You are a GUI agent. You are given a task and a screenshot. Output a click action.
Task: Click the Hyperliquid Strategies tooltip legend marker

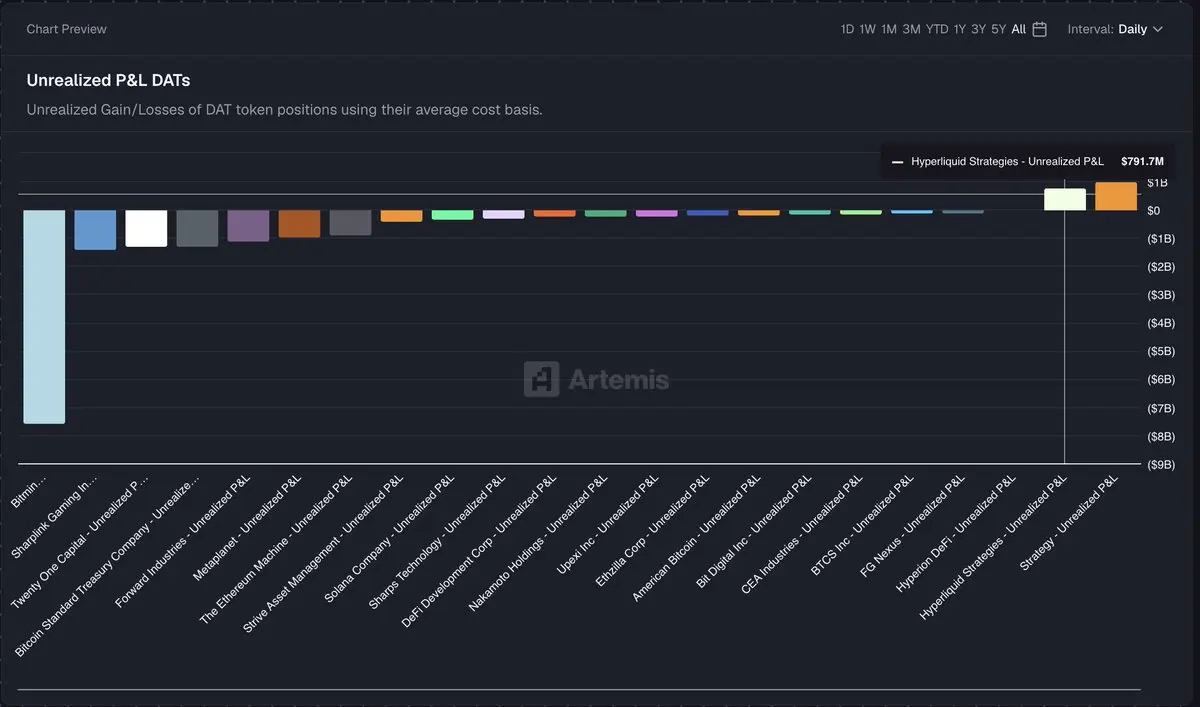pyautogui.click(x=897, y=161)
